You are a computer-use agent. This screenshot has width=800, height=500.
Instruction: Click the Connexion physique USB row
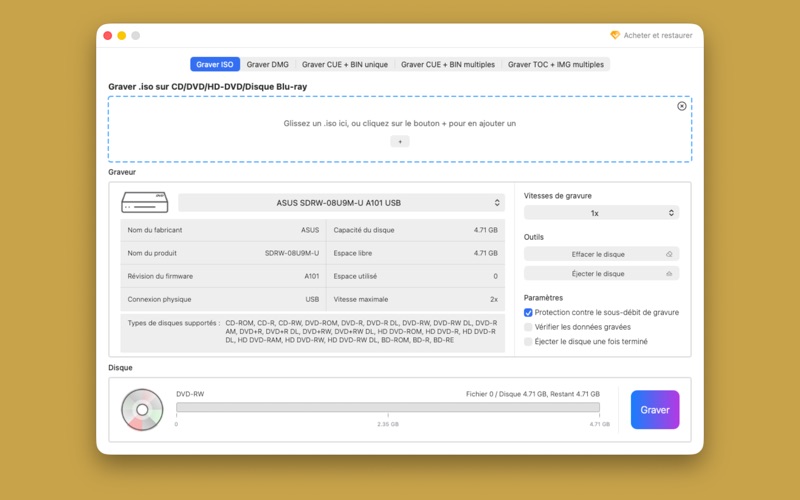click(x=223, y=299)
